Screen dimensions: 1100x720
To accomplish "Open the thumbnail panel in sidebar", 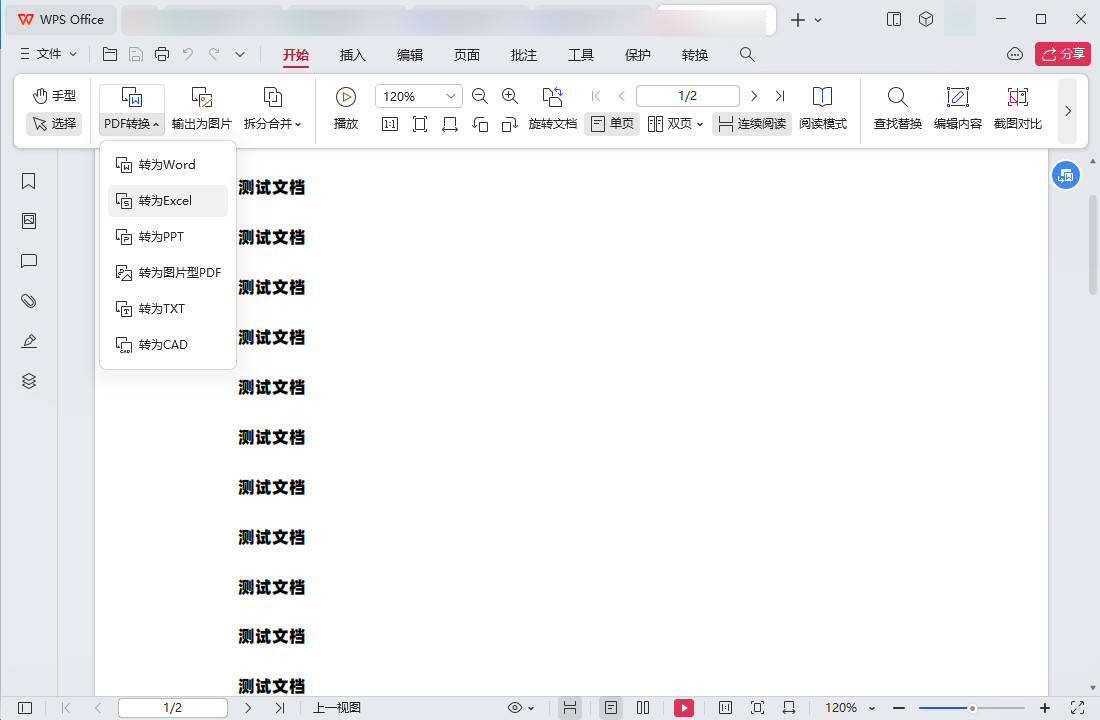I will pyautogui.click(x=29, y=221).
